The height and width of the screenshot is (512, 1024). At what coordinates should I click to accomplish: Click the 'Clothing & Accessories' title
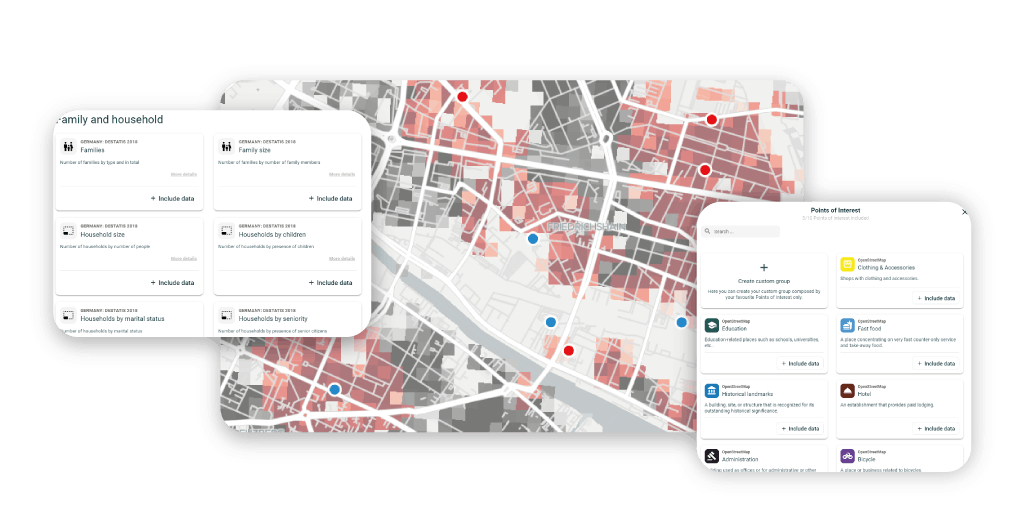point(886,267)
